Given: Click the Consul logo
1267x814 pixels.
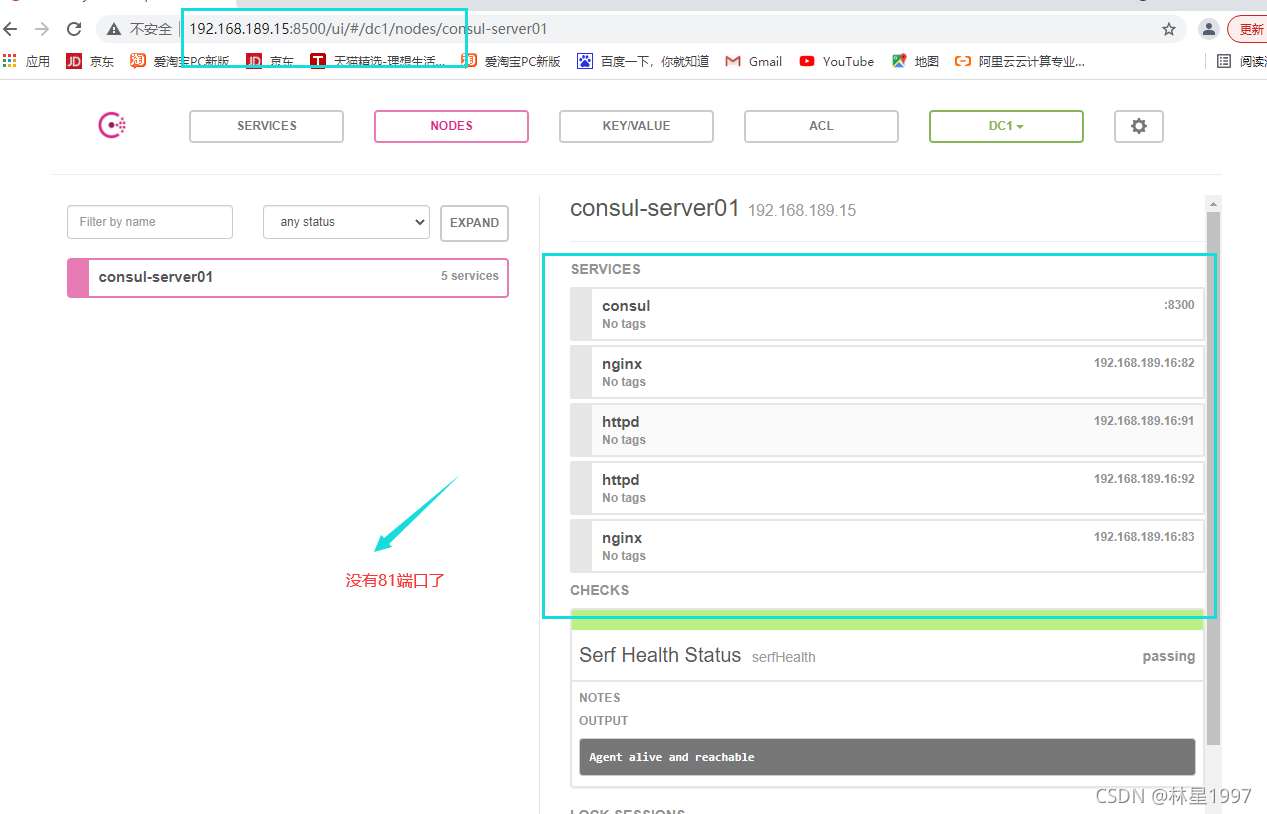Looking at the screenshot, I should point(112,125).
